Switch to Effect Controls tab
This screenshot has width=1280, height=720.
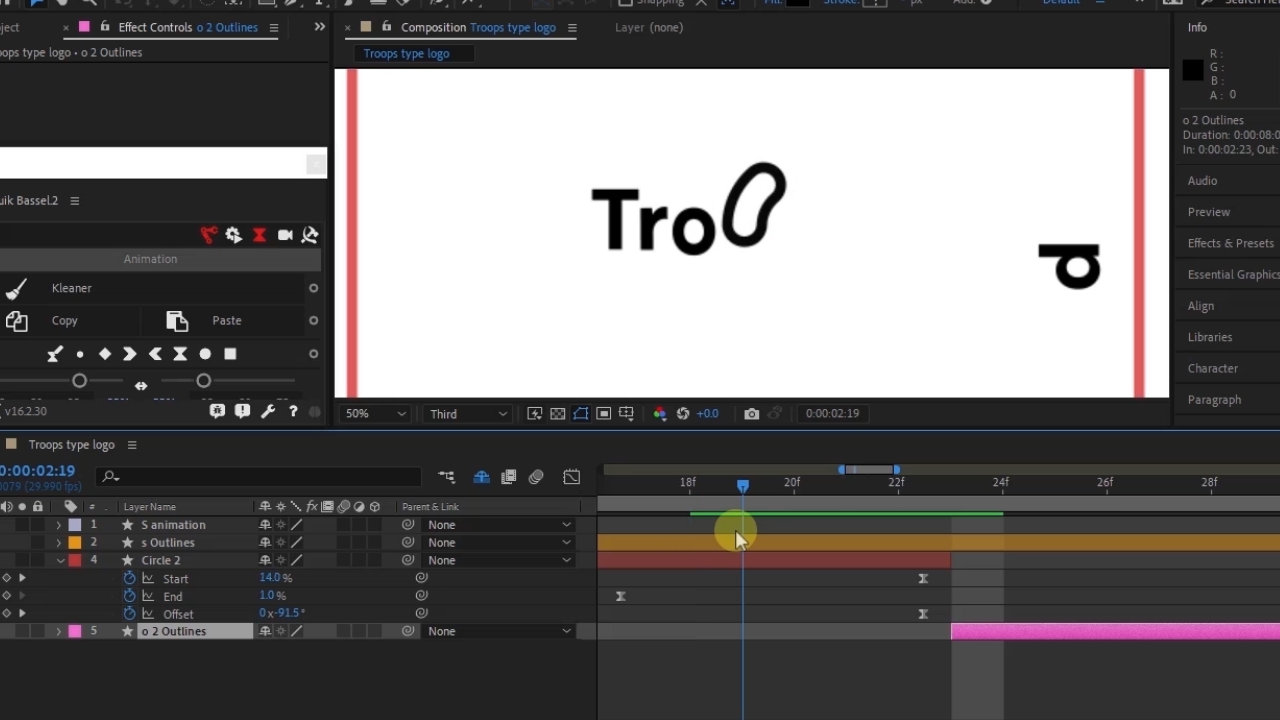tap(187, 28)
